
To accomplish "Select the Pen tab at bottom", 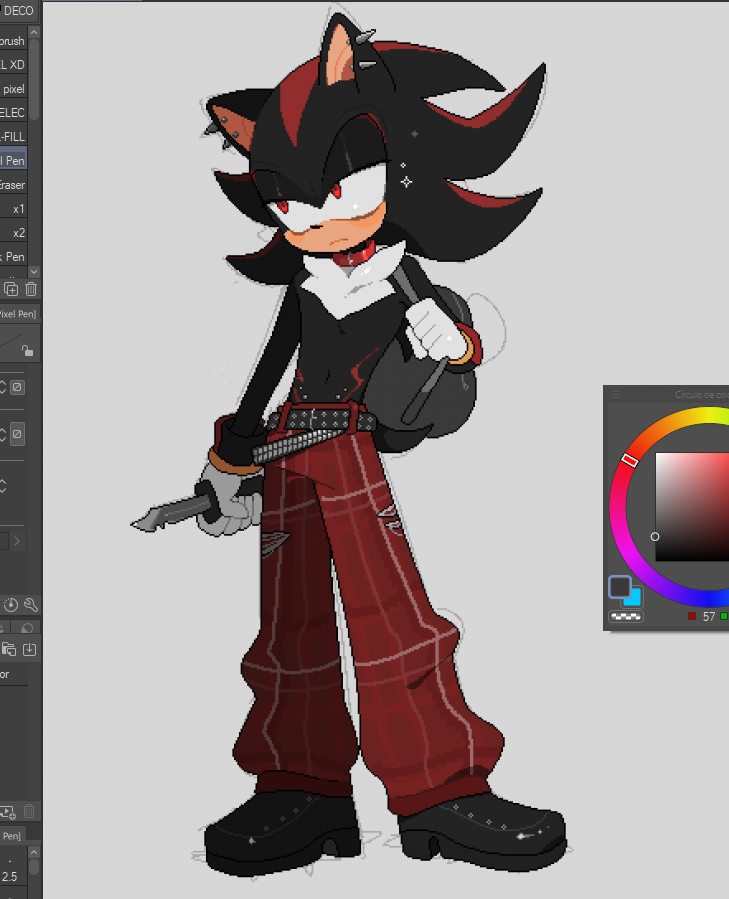I will [x=11, y=836].
